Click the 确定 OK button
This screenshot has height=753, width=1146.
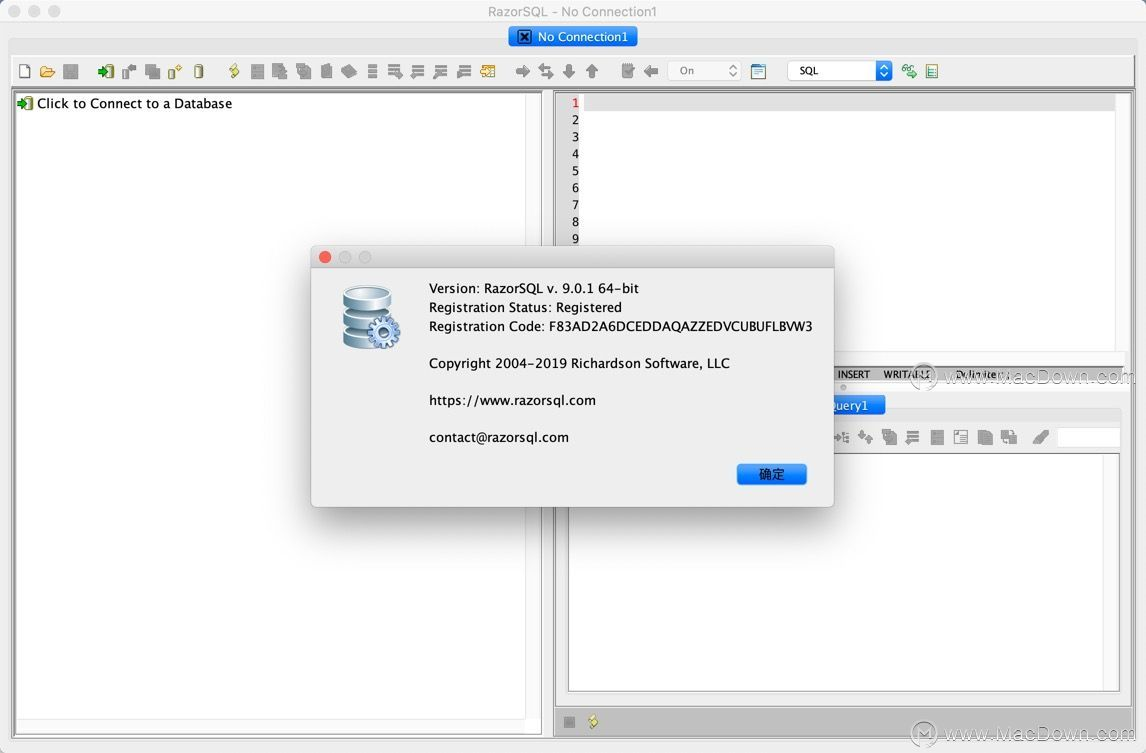tap(772, 474)
